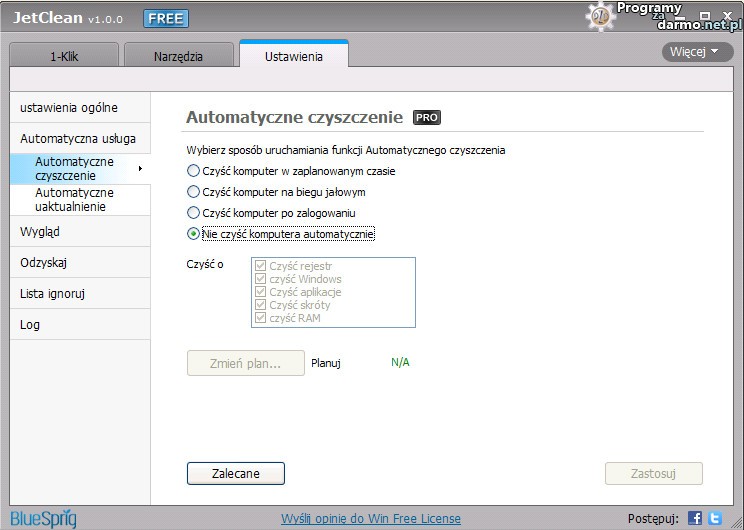Image resolution: width=744 pixels, height=530 pixels.
Task: Open the Więcej dropdown menu
Action: pos(696,51)
